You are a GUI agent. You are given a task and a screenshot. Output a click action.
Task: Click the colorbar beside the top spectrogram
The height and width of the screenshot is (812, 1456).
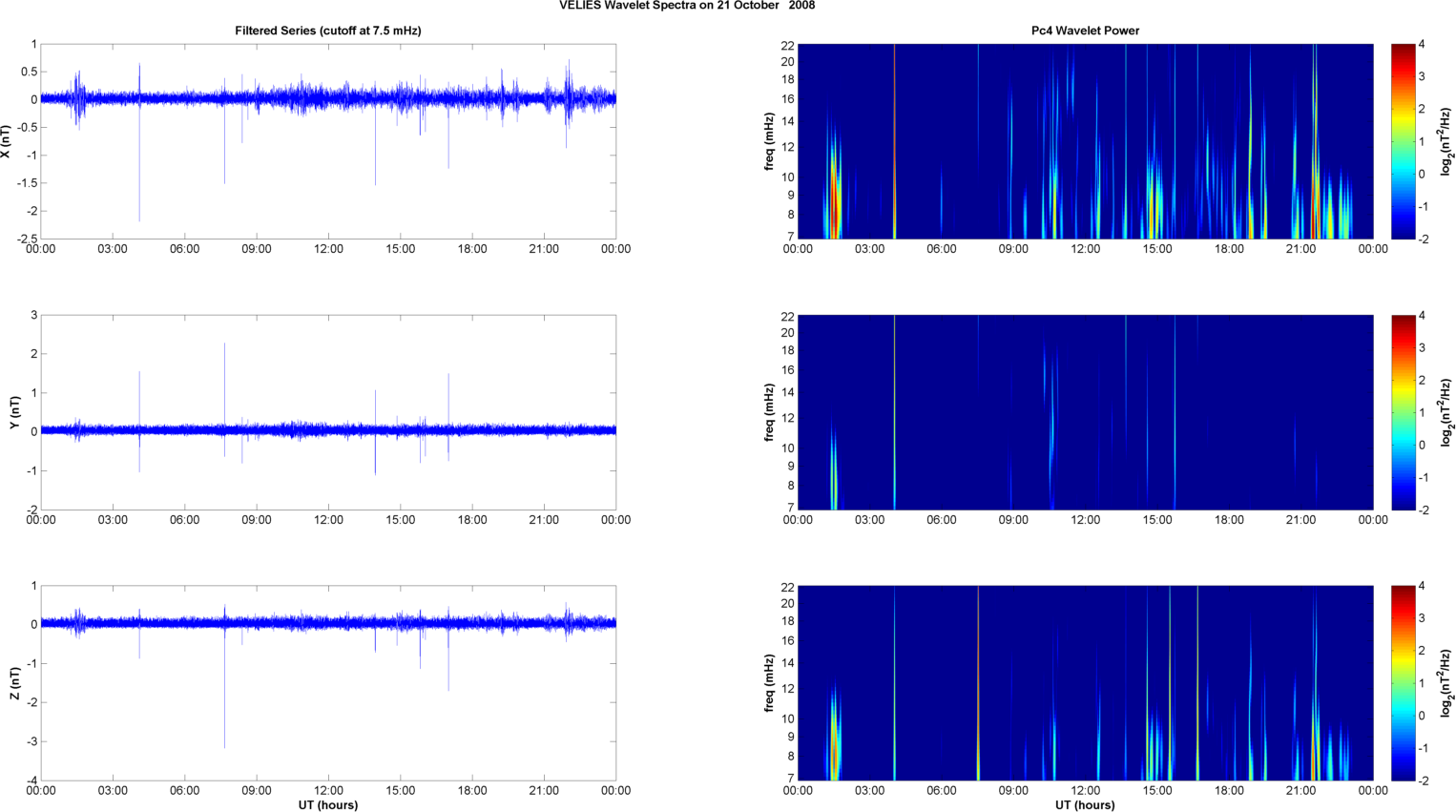click(1403, 141)
